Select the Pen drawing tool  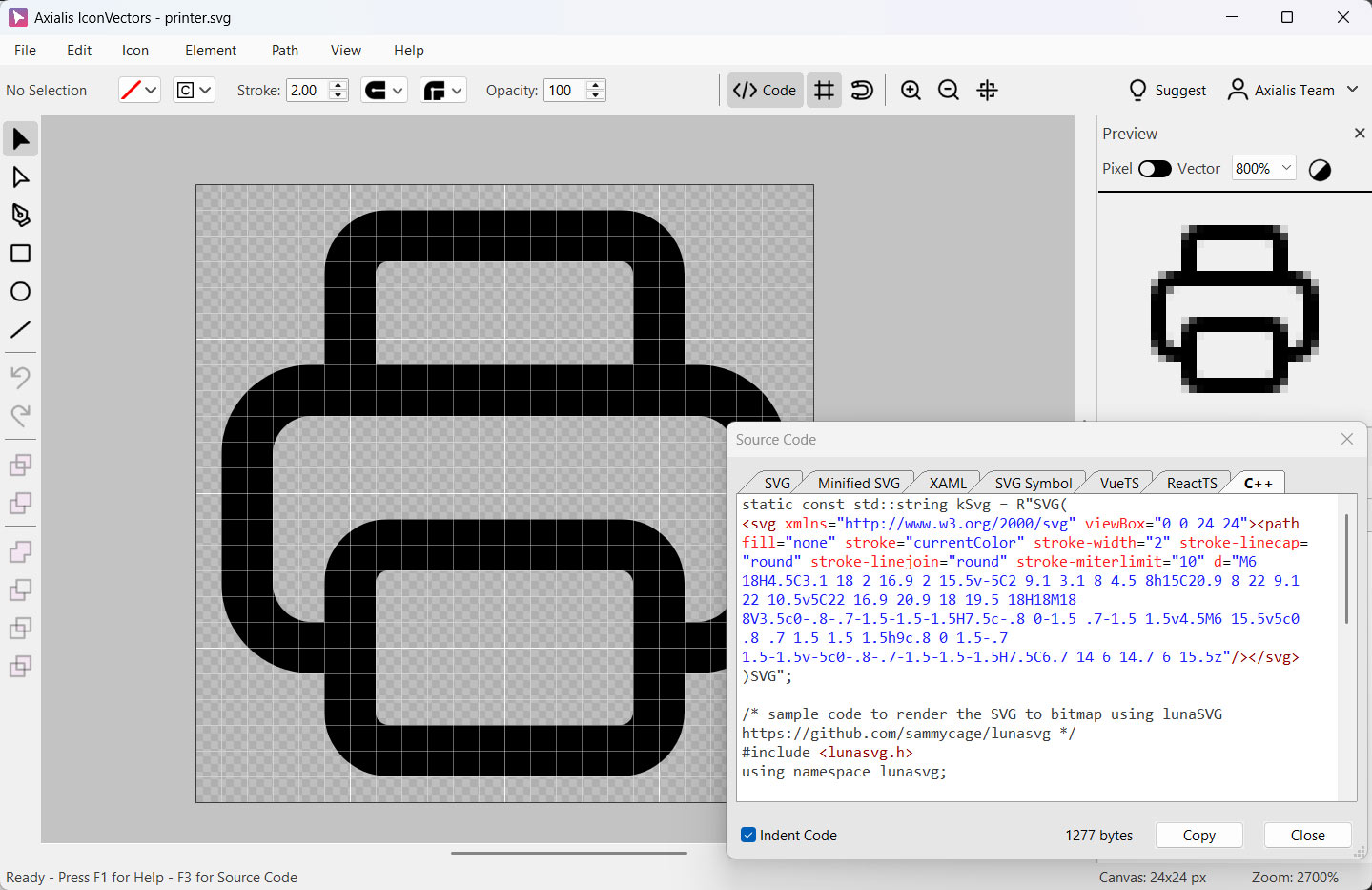tap(20, 215)
